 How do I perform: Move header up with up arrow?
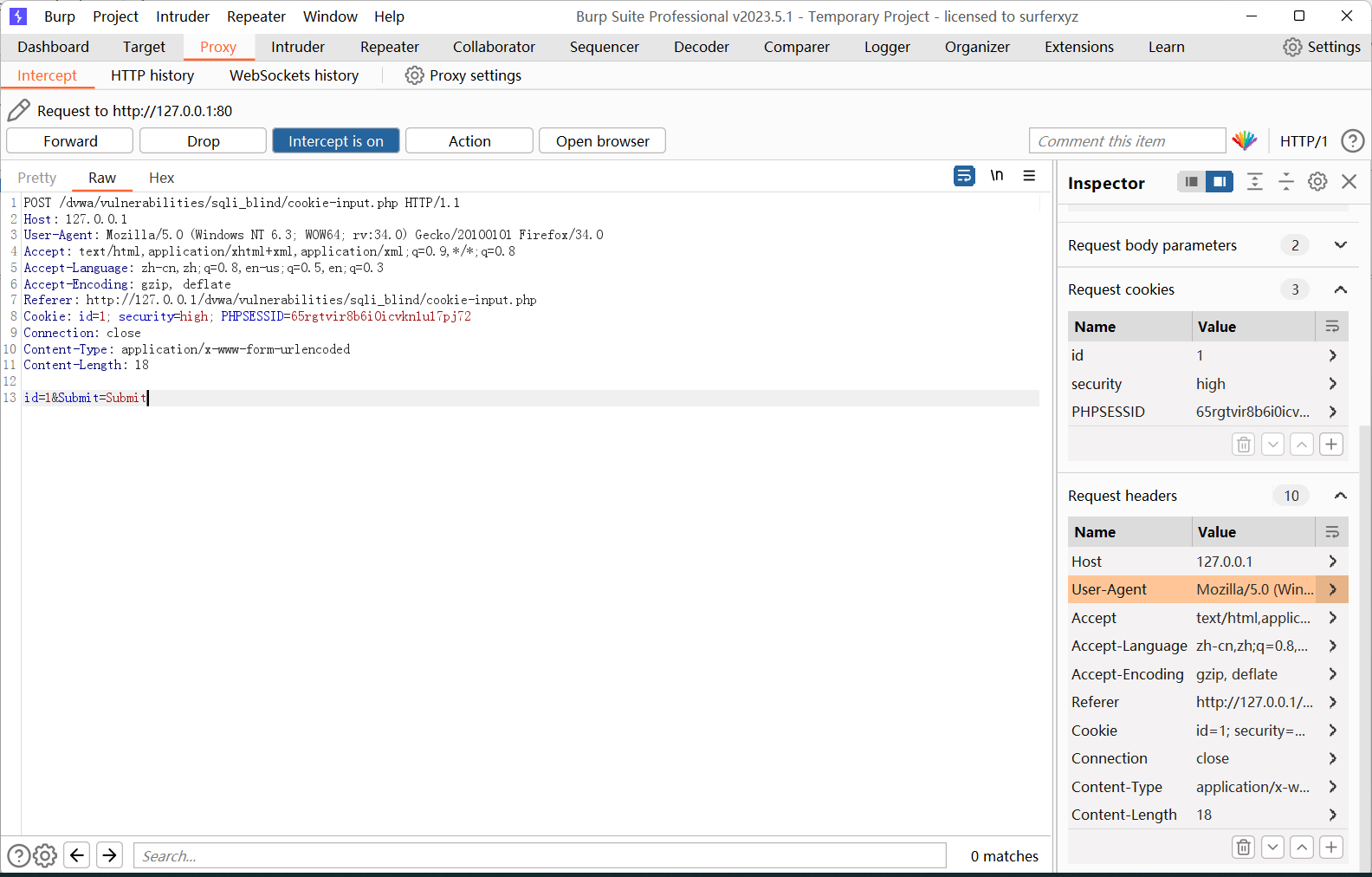(x=1302, y=847)
